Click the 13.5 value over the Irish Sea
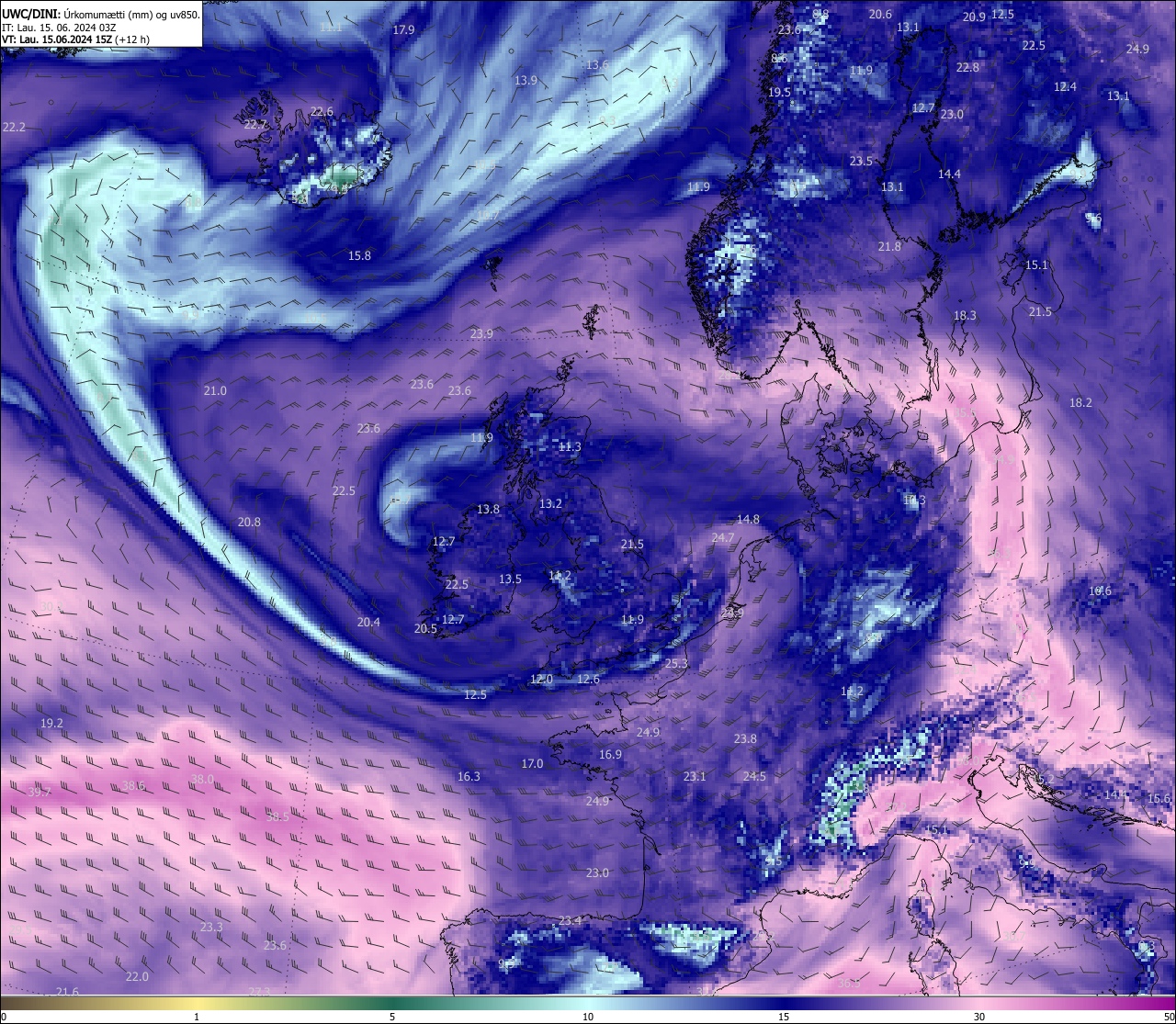The width and height of the screenshot is (1176, 1024). click(x=510, y=579)
